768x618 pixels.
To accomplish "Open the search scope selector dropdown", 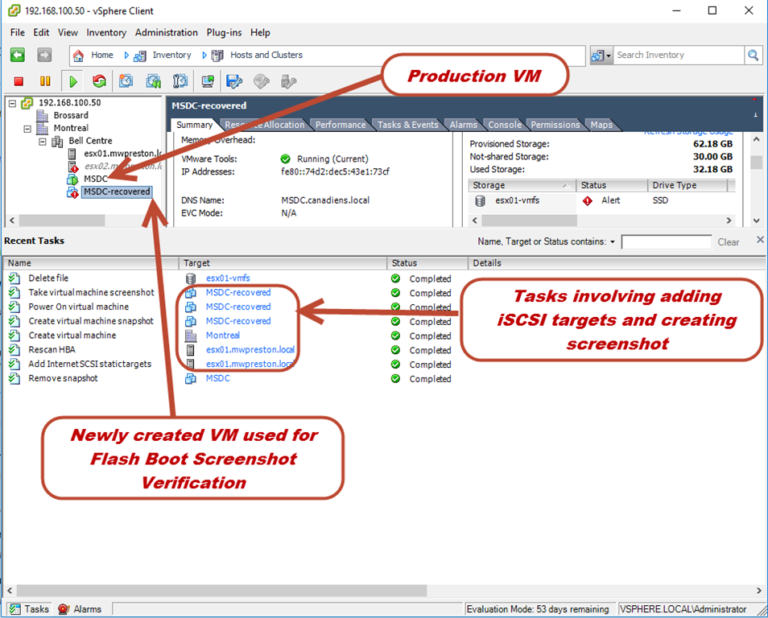I will 601,55.
